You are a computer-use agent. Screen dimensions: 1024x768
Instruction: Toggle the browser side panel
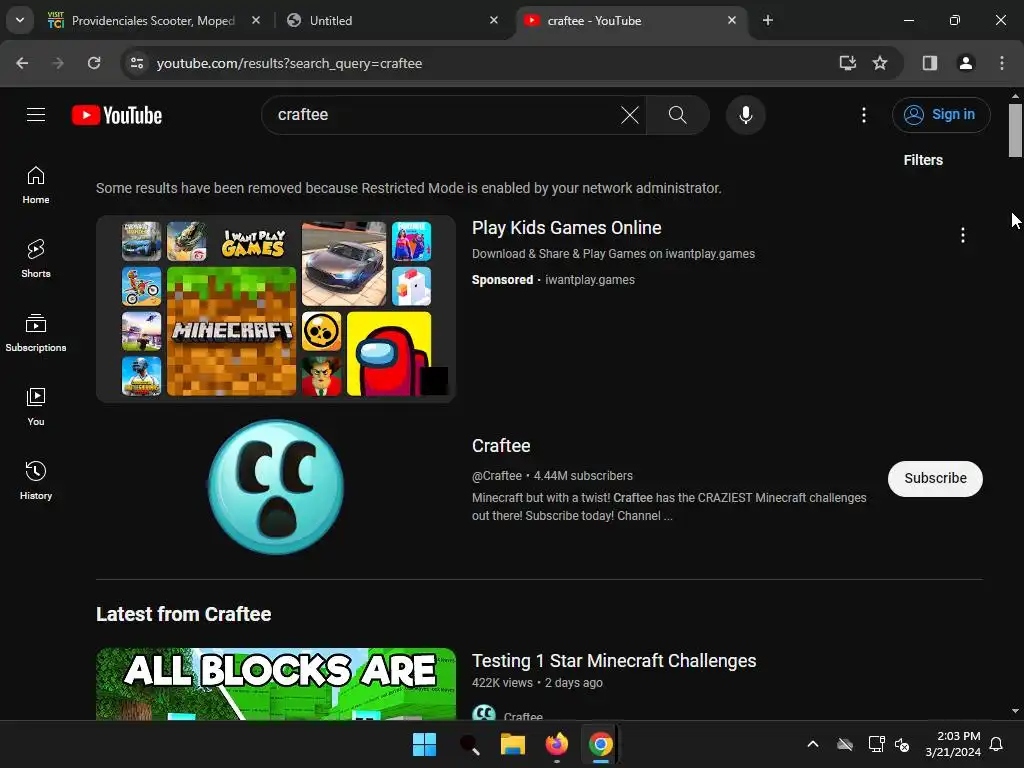[929, 63]
